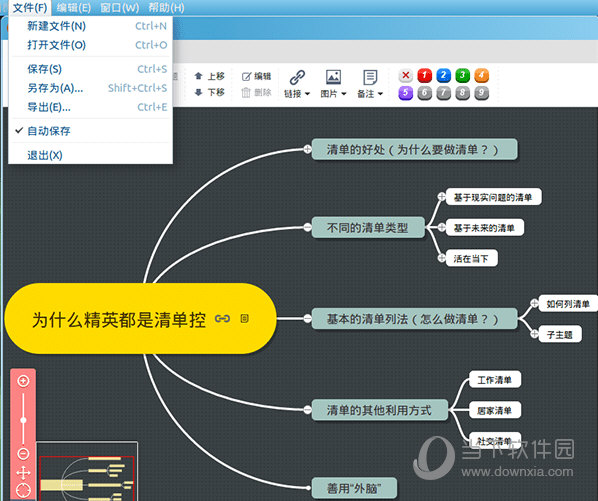The width and height of the screenshot is (598, 501).
Task: Select 工作清单 subtopic
Action: click(495, 380)
